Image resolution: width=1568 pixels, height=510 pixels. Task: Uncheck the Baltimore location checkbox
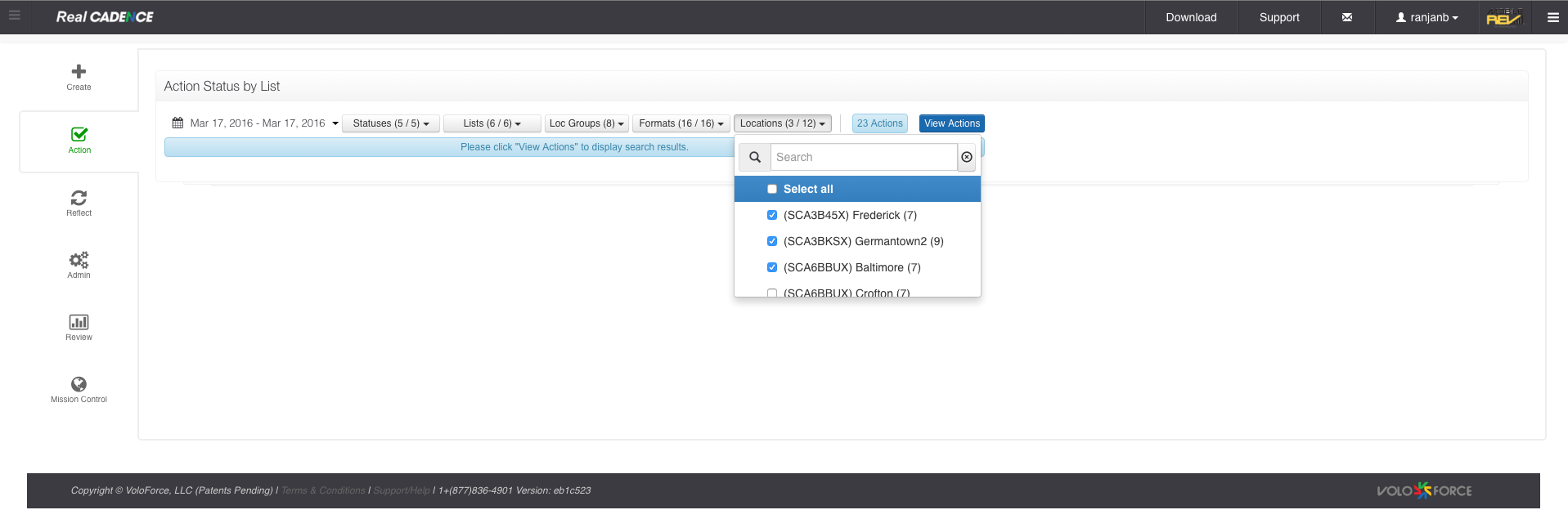click(772, 267)
